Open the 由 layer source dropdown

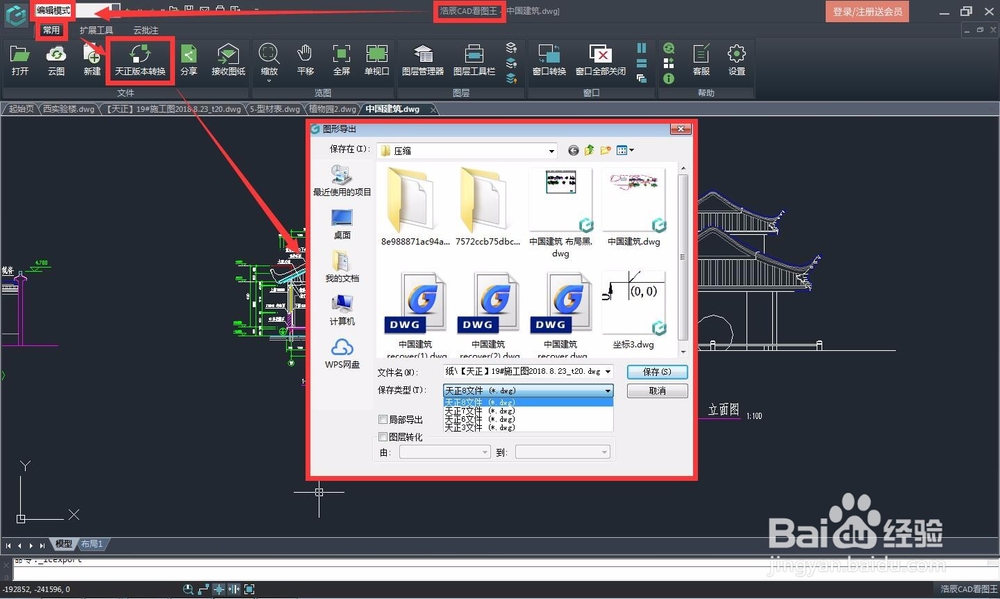click(x=445, y=452)
